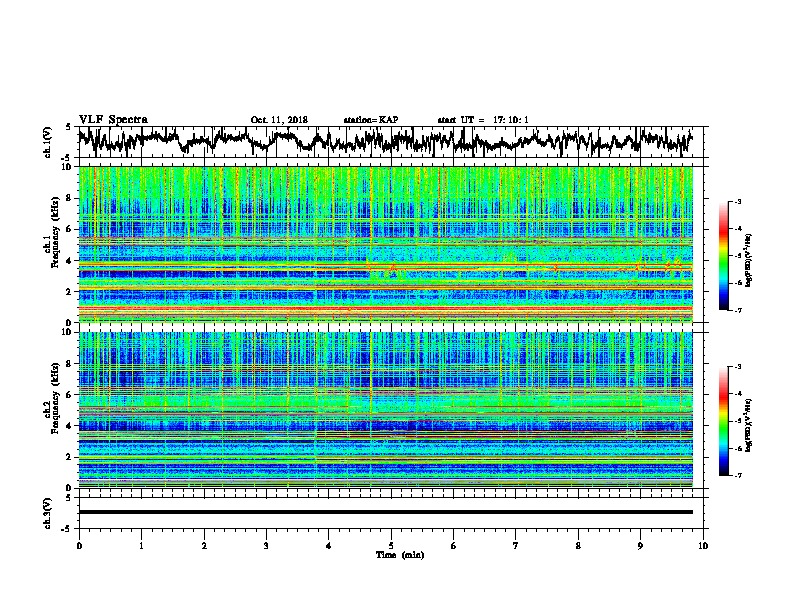Click the time axis tick label "1"

(x=141, y=546)
